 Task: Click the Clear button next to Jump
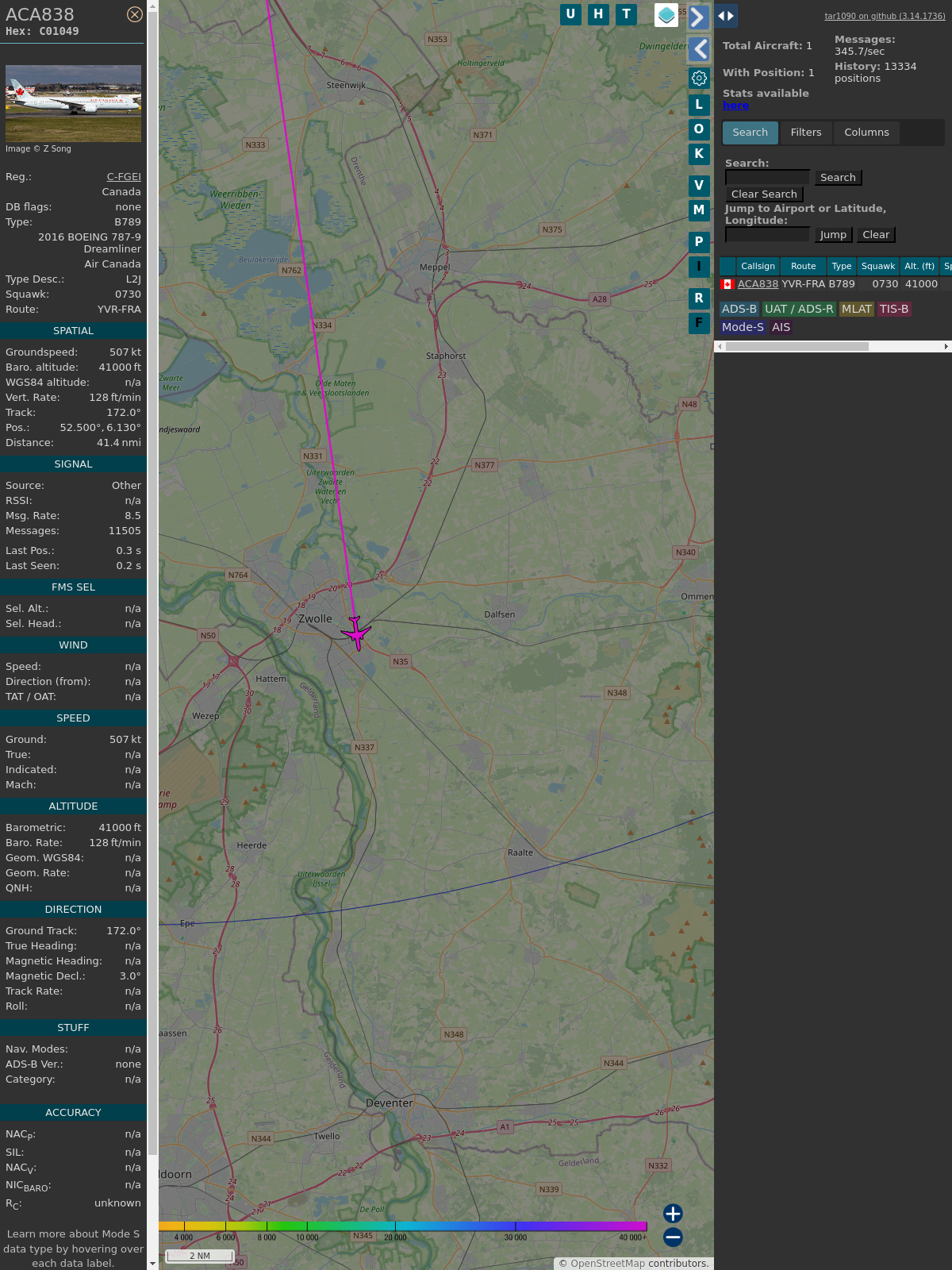(876, 235)
